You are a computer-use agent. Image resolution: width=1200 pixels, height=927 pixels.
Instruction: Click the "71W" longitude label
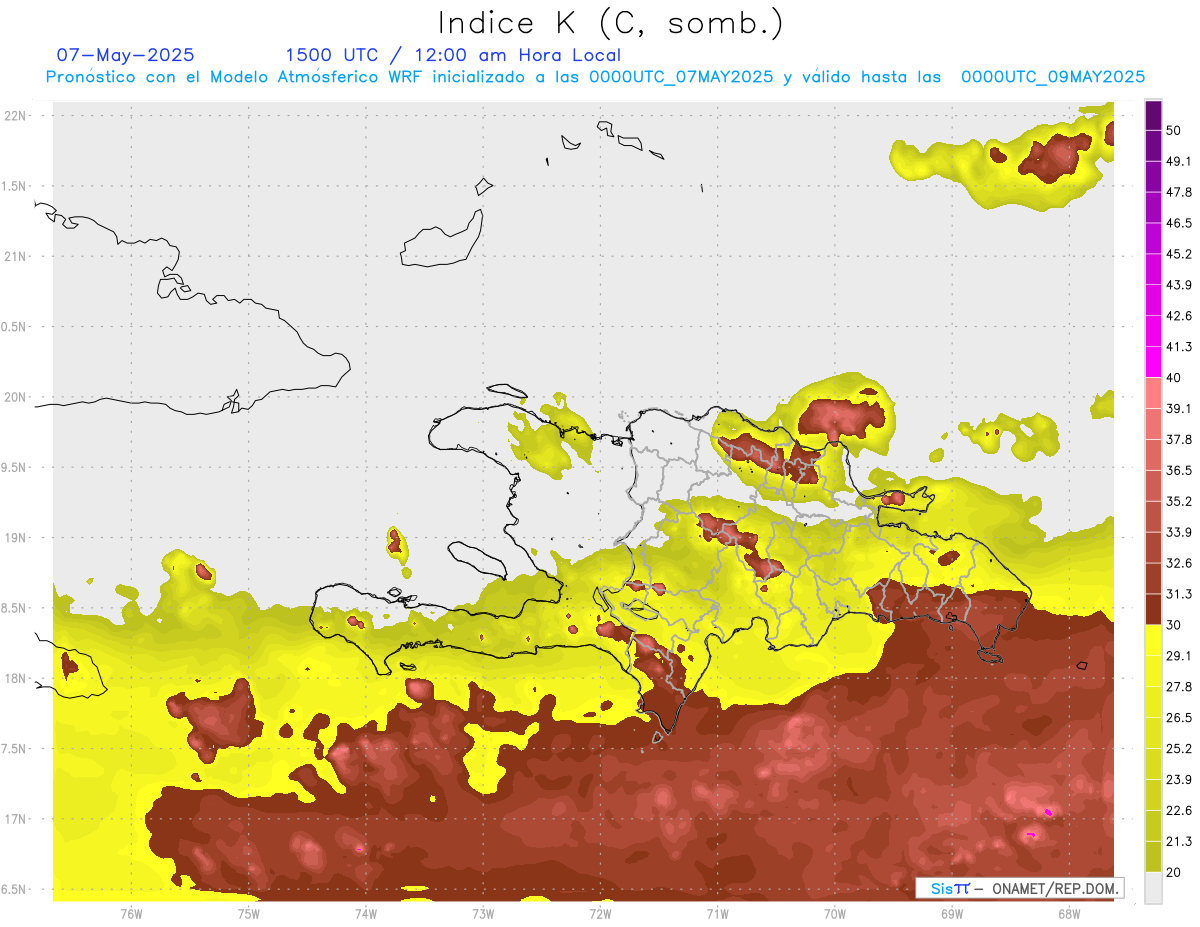click(717, 913)
